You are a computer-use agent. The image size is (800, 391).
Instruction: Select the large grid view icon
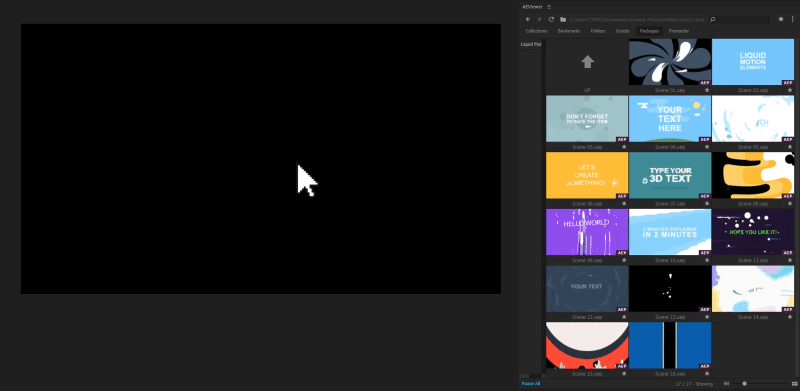click(795, 383)
